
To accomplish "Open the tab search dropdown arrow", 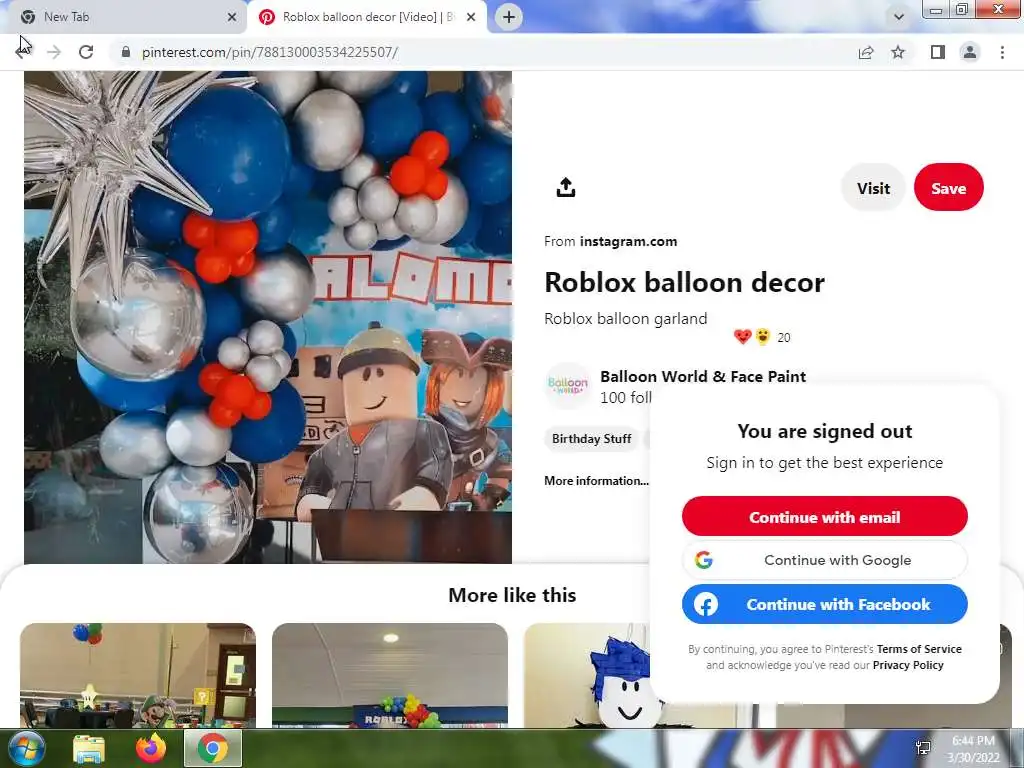I will 899,17.
